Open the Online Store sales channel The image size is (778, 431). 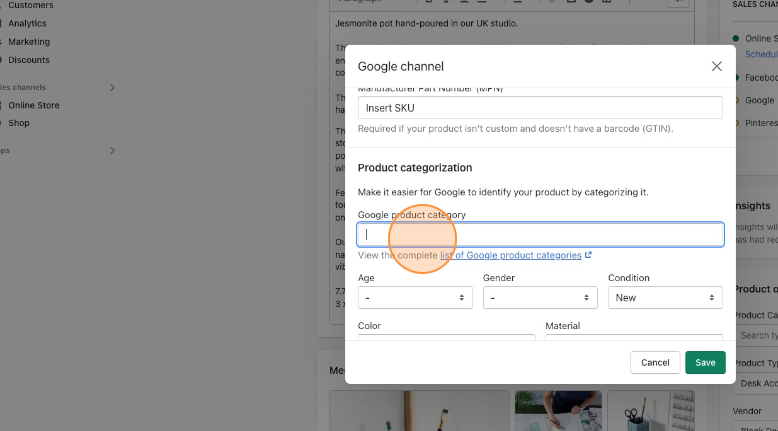[34, 105]
